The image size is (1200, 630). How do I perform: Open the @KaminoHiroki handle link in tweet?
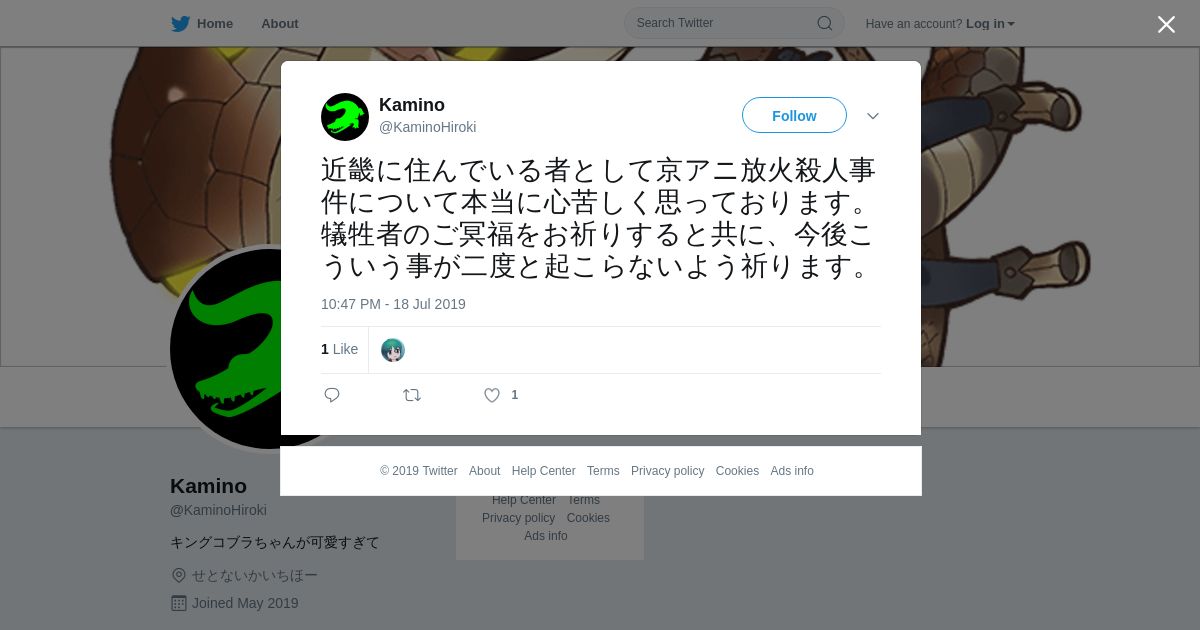[x=427, y=127]
